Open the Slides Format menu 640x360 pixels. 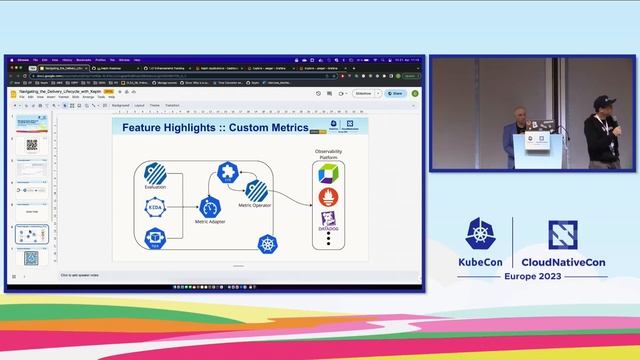(64, 97)
